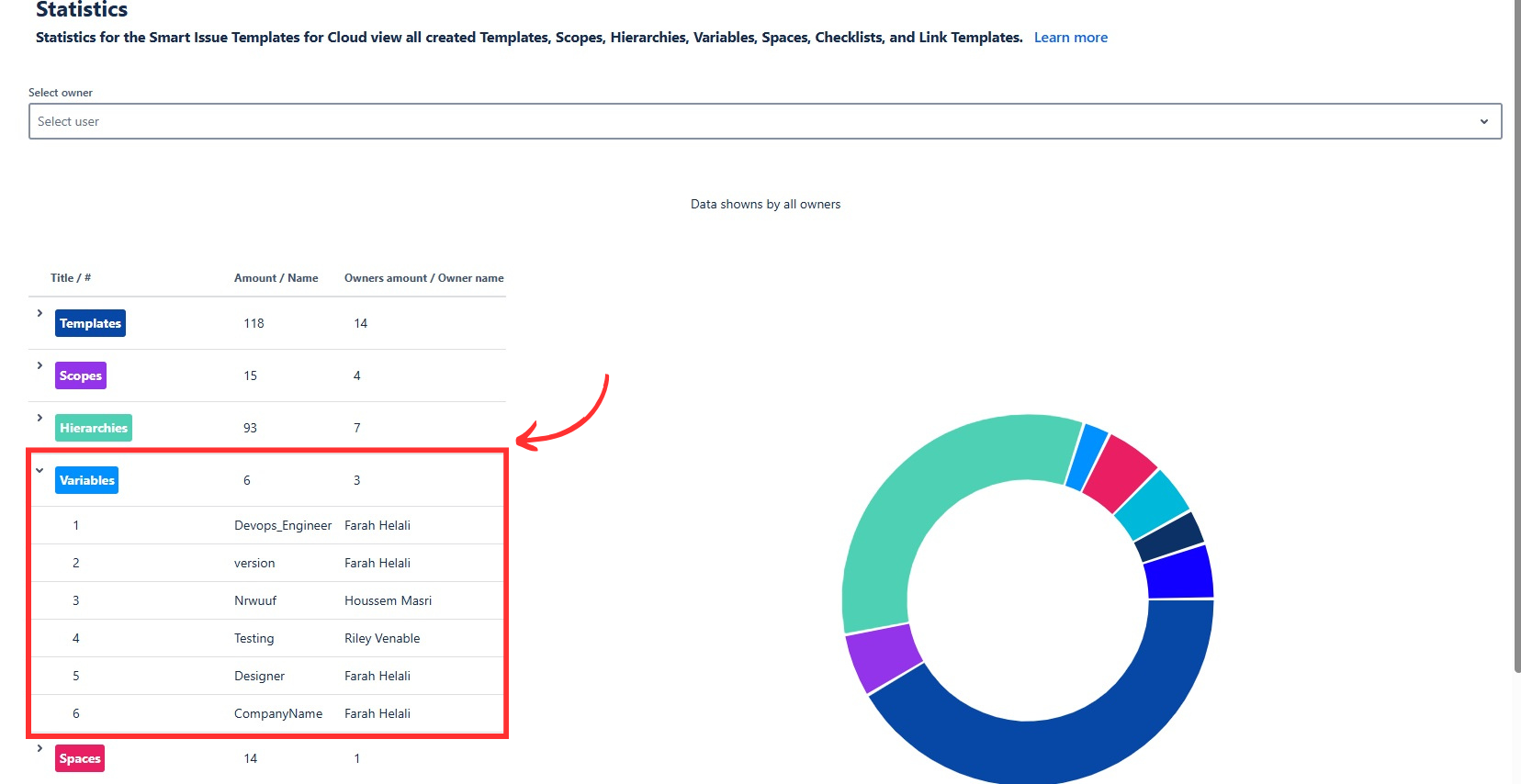This screenshot has width=1521, height=784.
Task: Expand the Hierarchies row chevron
Action: [39, 418]
